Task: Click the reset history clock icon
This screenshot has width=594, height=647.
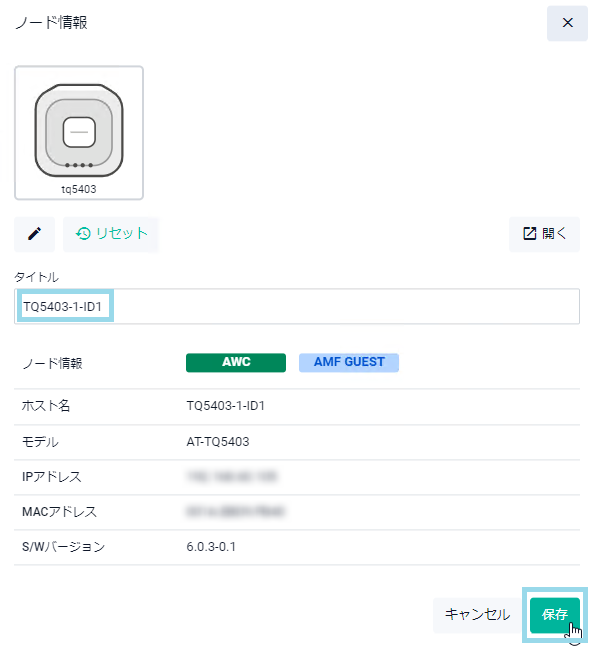Action: 83,234
